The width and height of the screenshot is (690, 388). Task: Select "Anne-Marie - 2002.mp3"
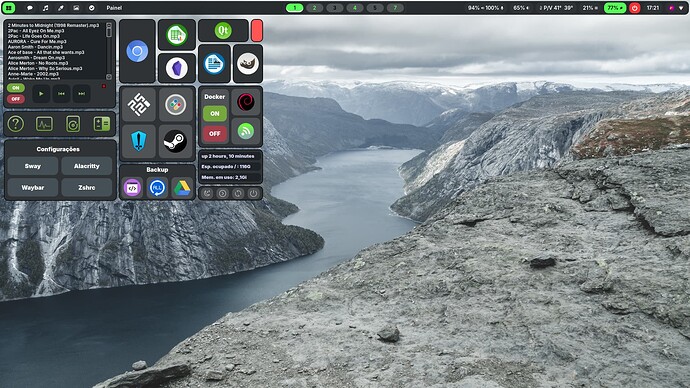[x=33, y=74]
